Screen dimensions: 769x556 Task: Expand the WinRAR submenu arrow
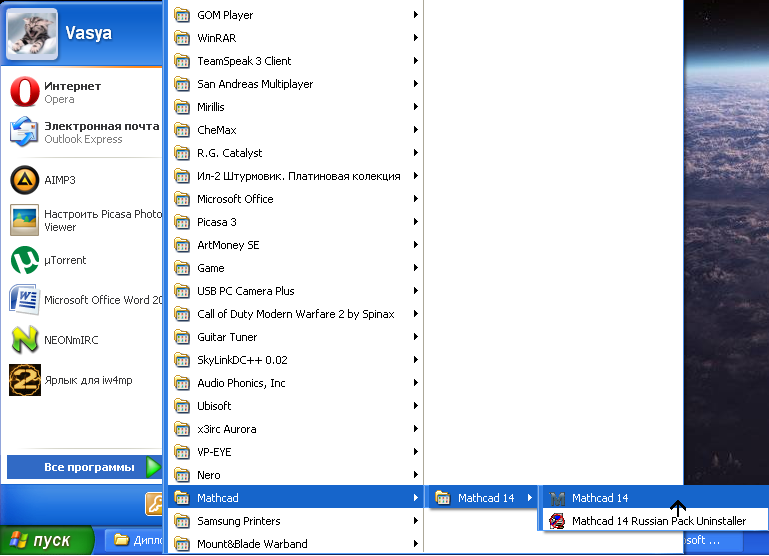(x=415, y=38)
